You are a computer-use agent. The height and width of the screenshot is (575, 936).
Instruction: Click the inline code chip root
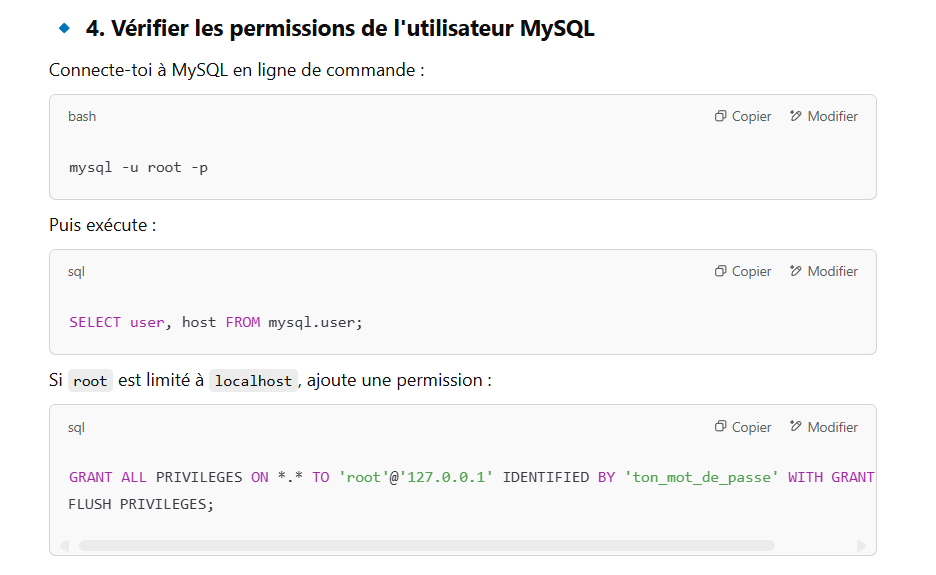90,381
